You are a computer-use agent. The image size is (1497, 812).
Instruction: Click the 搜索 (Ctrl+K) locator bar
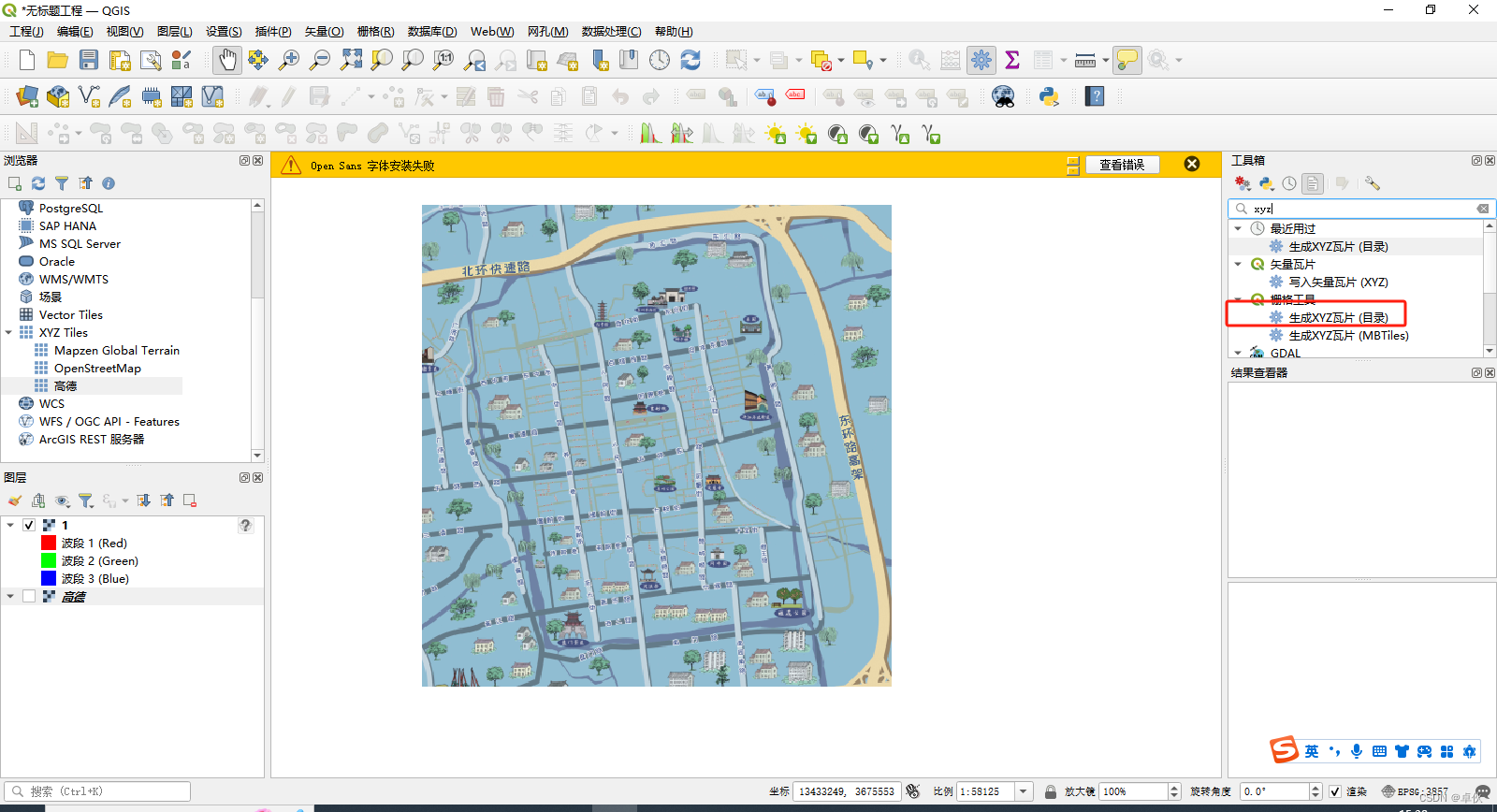[97, 791]
